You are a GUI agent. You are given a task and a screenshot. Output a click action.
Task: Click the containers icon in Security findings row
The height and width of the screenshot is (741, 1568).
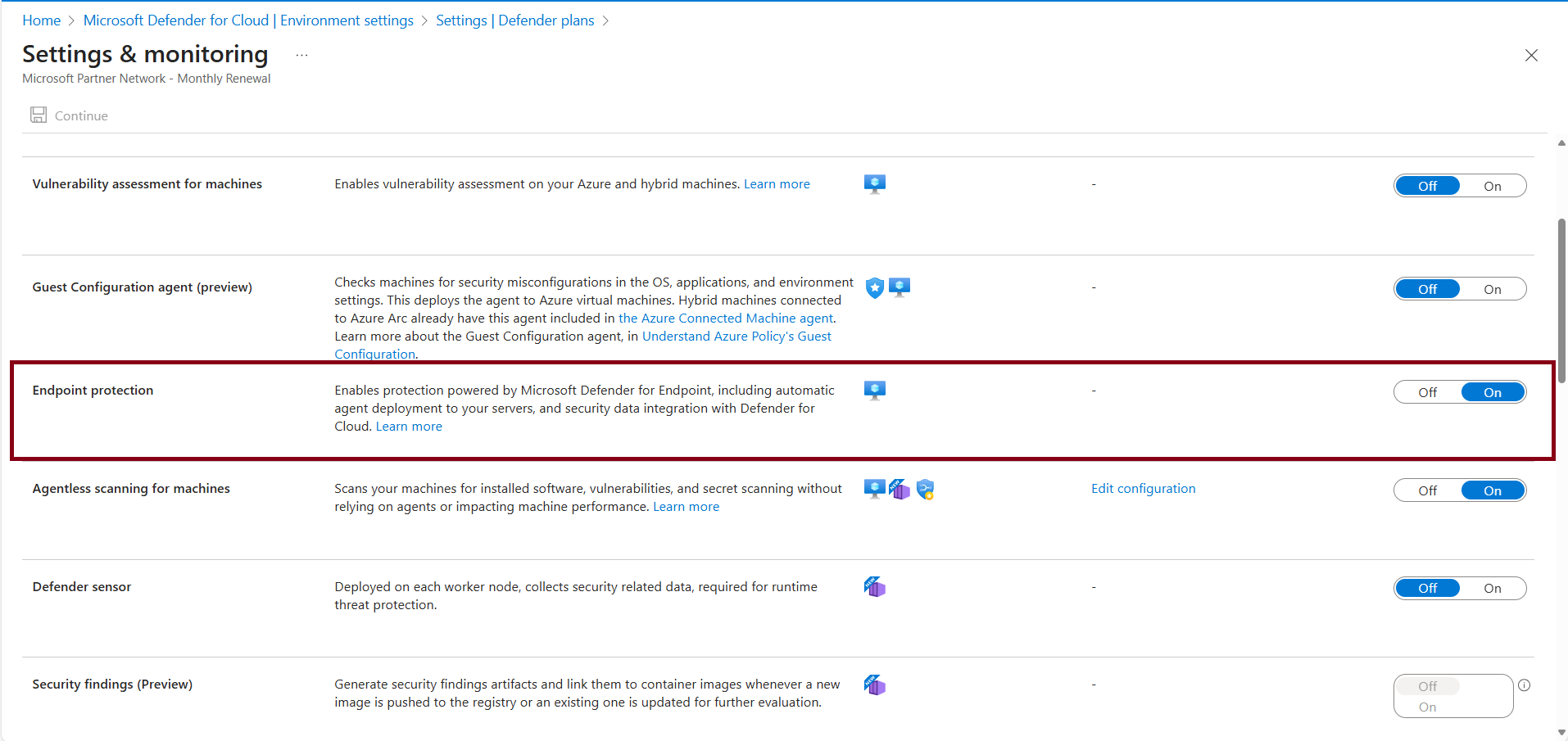pos(875,685)
